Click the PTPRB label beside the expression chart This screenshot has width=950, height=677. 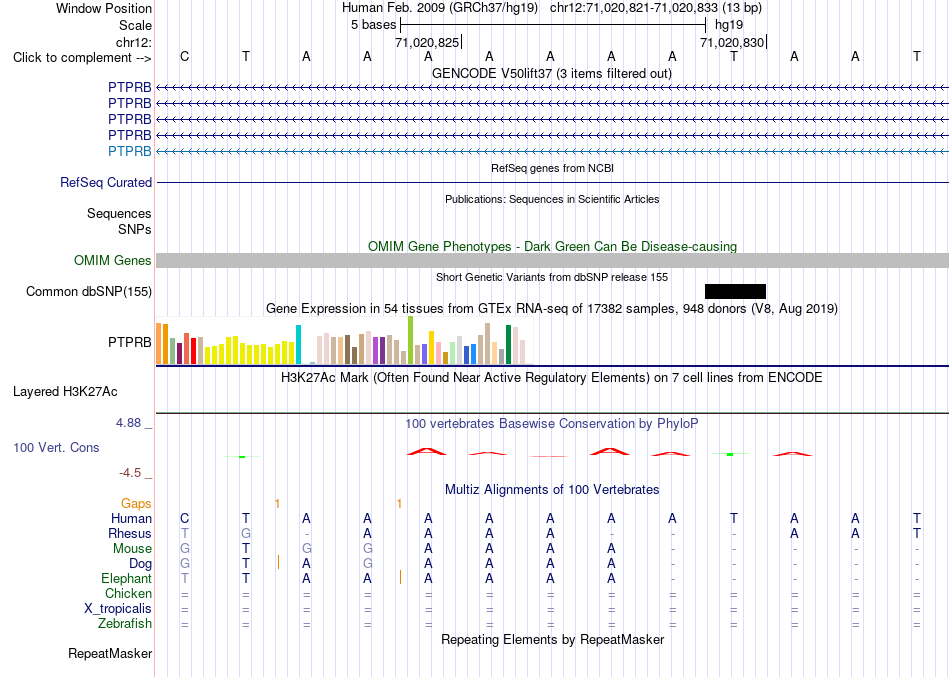point(130,342)
